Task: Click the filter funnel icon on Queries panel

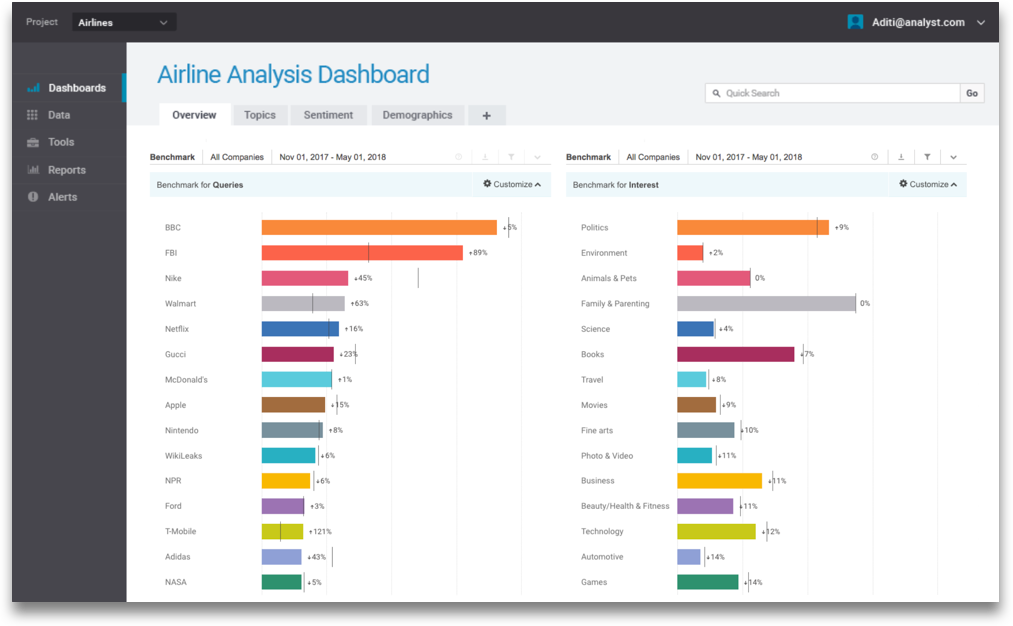Action: (511, 157)
